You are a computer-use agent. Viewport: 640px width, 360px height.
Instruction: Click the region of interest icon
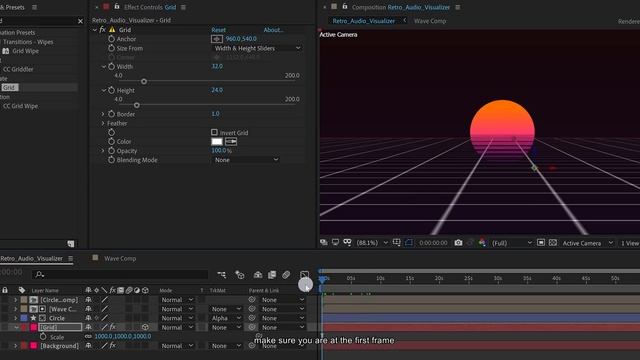click(541, 243)
